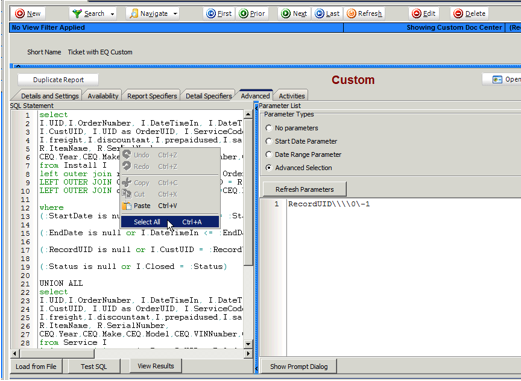Click the 'from Install I' SQL line

click(x=73, y=165)
